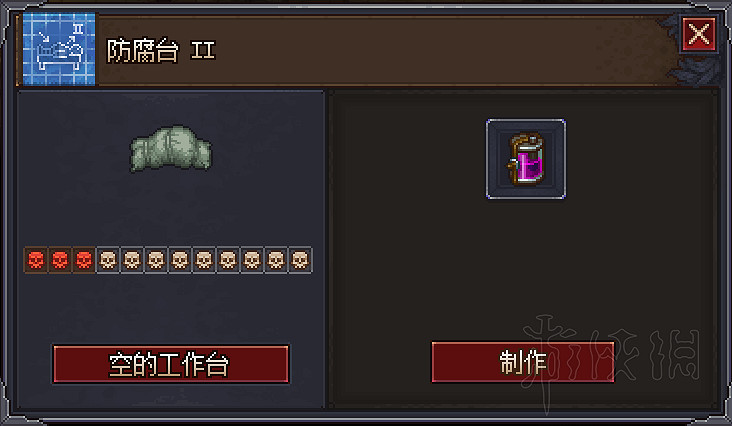Click the 制作 craft button
Image resolution: width=732 pixels, height=426 pixels.
click(523, 362)
